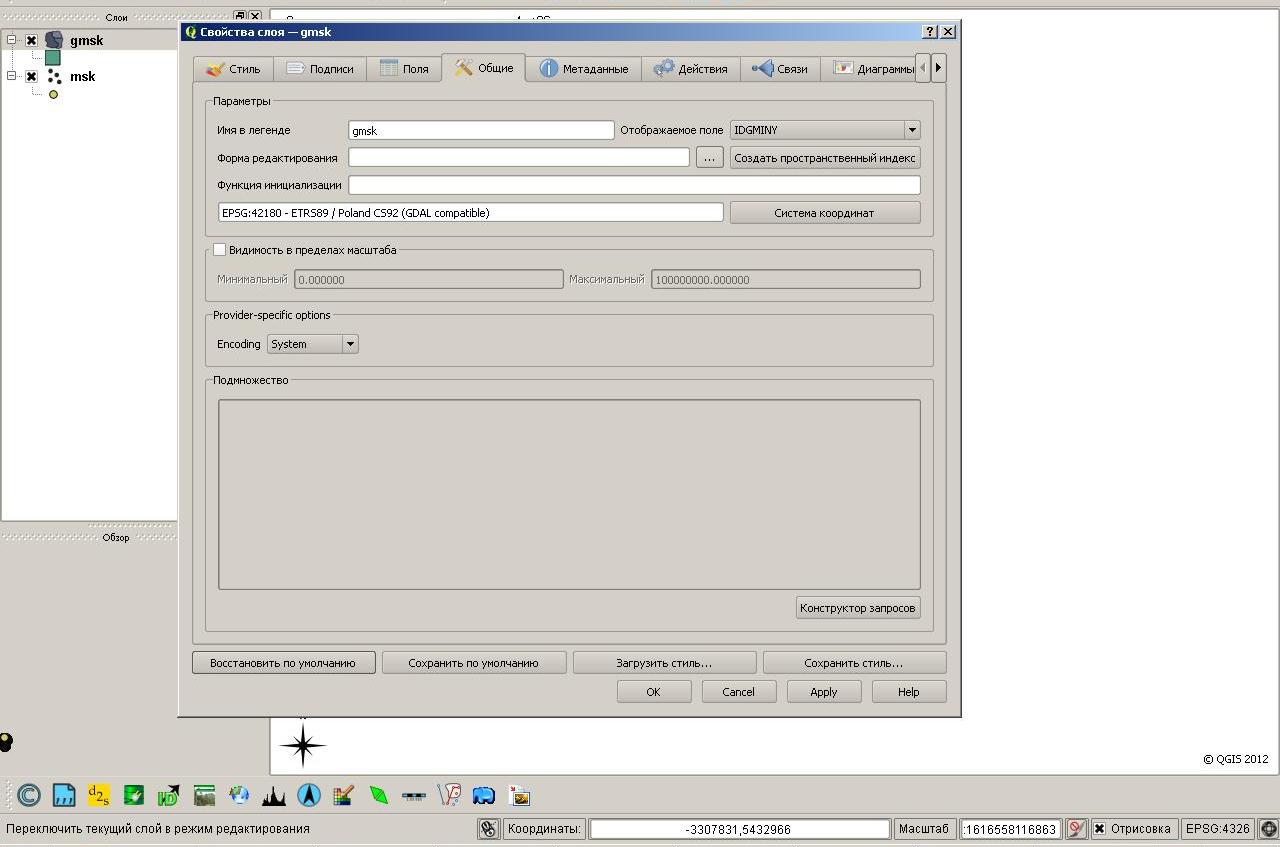Click the Help button
The height and width of the screenshot is (847, 1280).
click(x=909, y=692)
